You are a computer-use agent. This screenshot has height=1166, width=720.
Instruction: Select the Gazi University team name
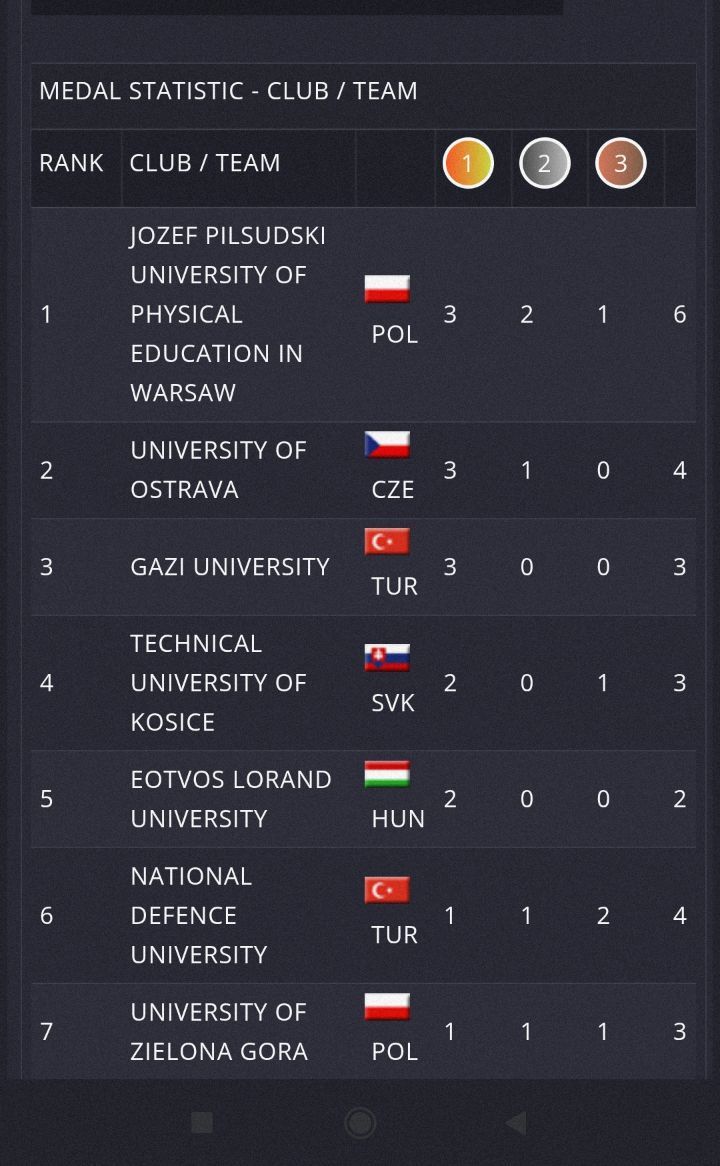(230, 567)
